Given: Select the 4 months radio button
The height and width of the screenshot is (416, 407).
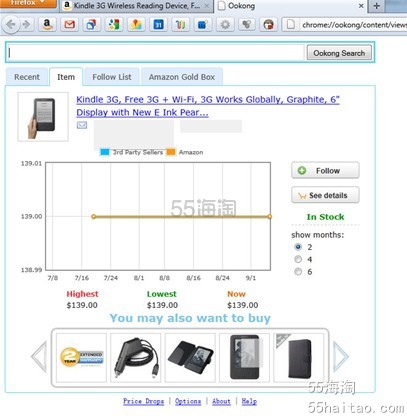Looking at the screenshot, I should (298, 259).
